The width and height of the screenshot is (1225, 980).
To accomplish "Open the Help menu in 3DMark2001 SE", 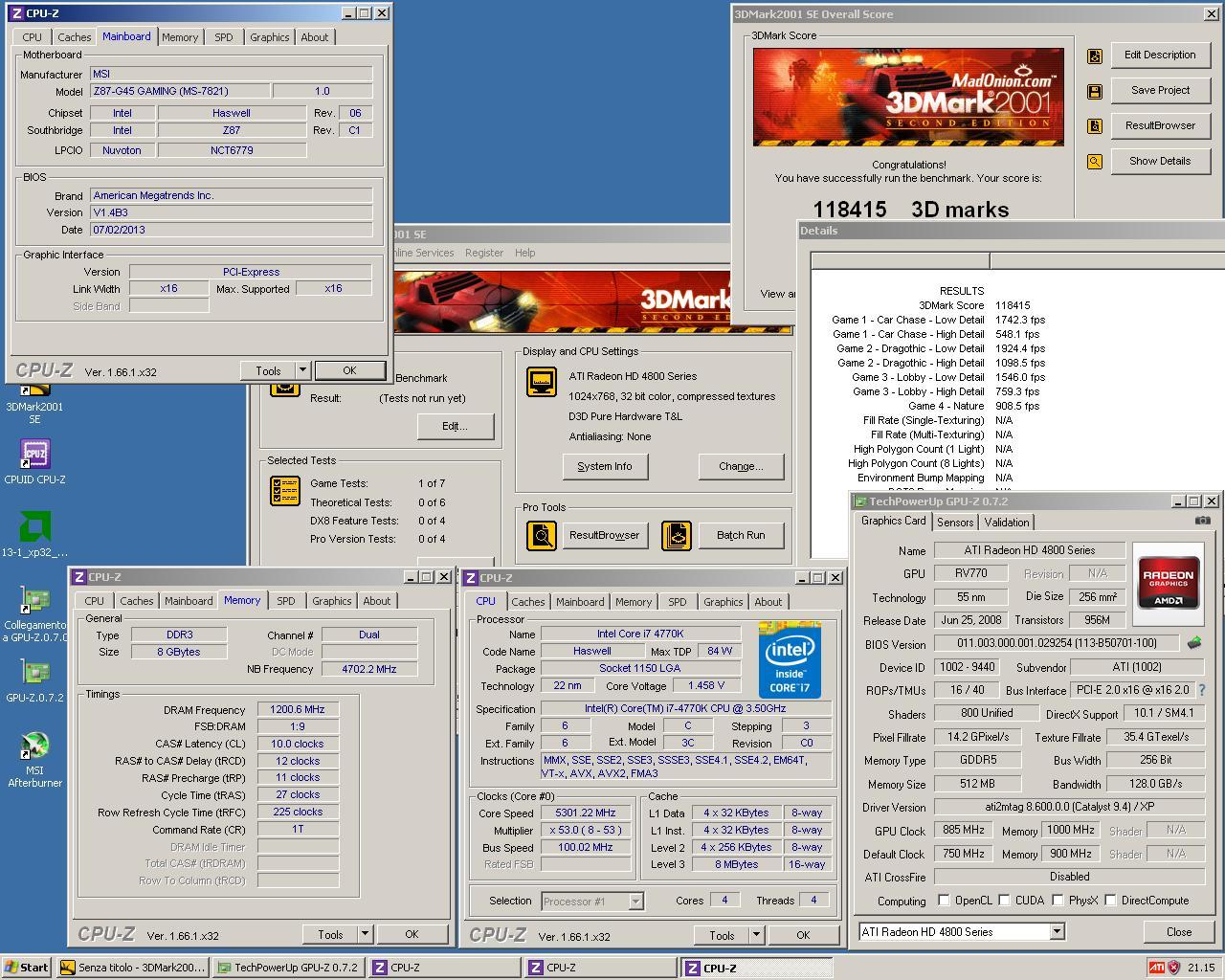I will (524, 253).
